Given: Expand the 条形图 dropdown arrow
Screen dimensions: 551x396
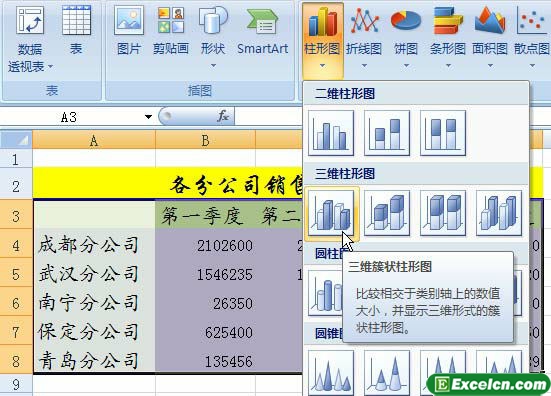Looking at the screenshot, I should point(448,66).
